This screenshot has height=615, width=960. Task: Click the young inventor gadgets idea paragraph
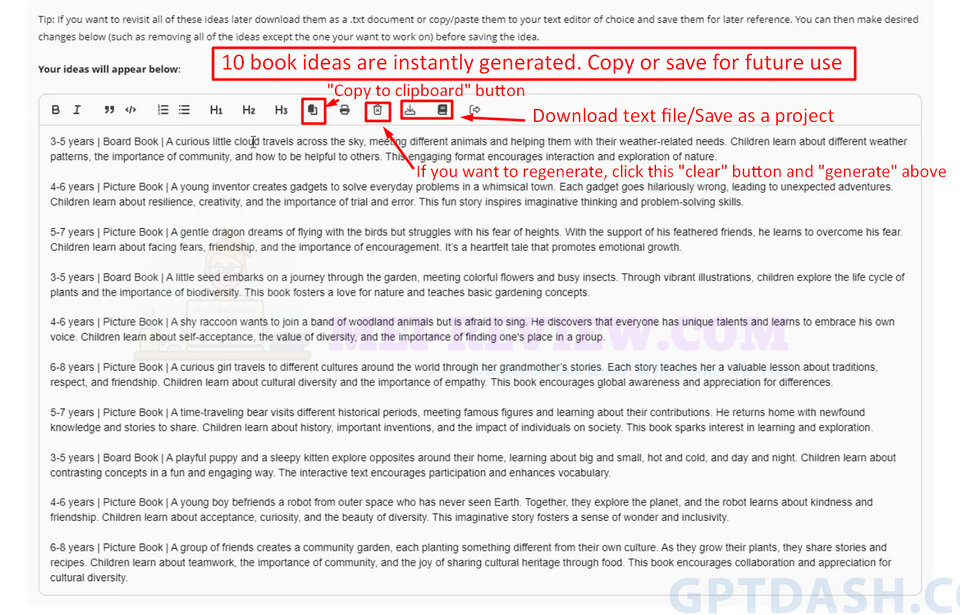(472, 194)
